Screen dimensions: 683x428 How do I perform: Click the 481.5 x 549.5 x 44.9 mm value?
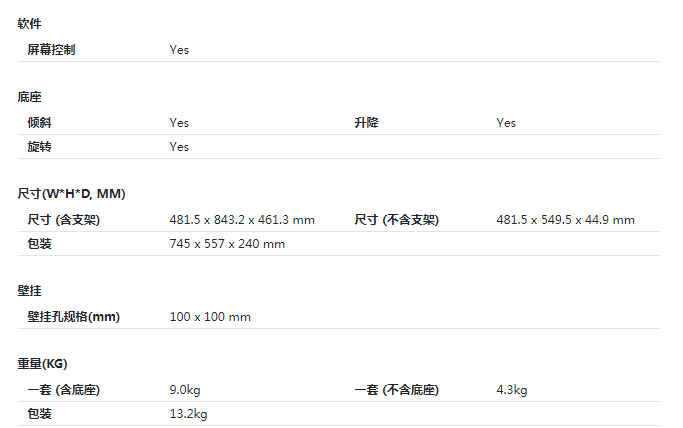click(x=565, y=219)
